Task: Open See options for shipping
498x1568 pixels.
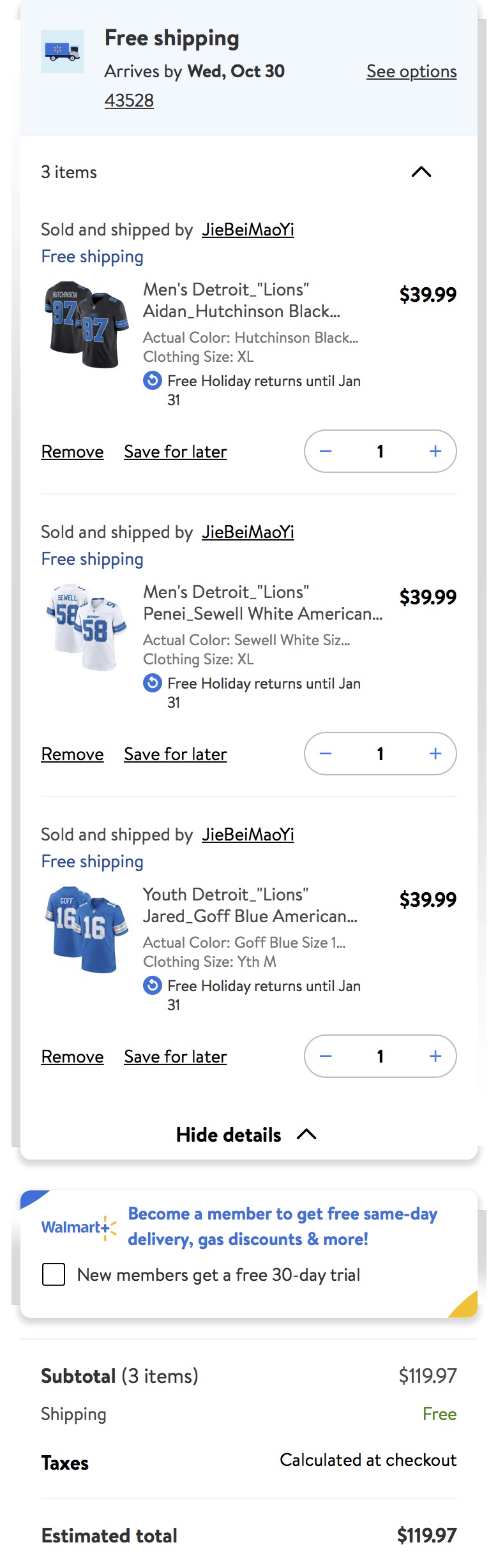Action: click(x=411, y=71)
